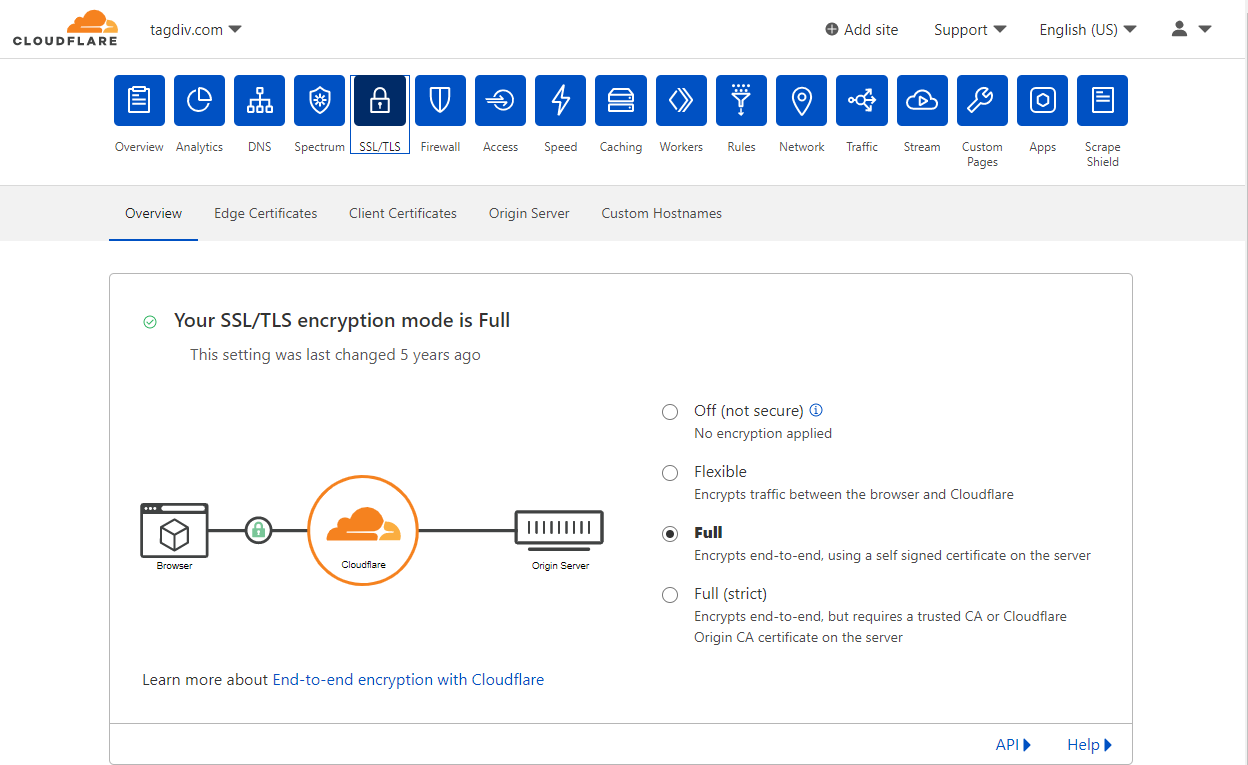Open the Custom Pages wrench icon
The width and height of the screenshot is (1248, 765).
[982, 100]
